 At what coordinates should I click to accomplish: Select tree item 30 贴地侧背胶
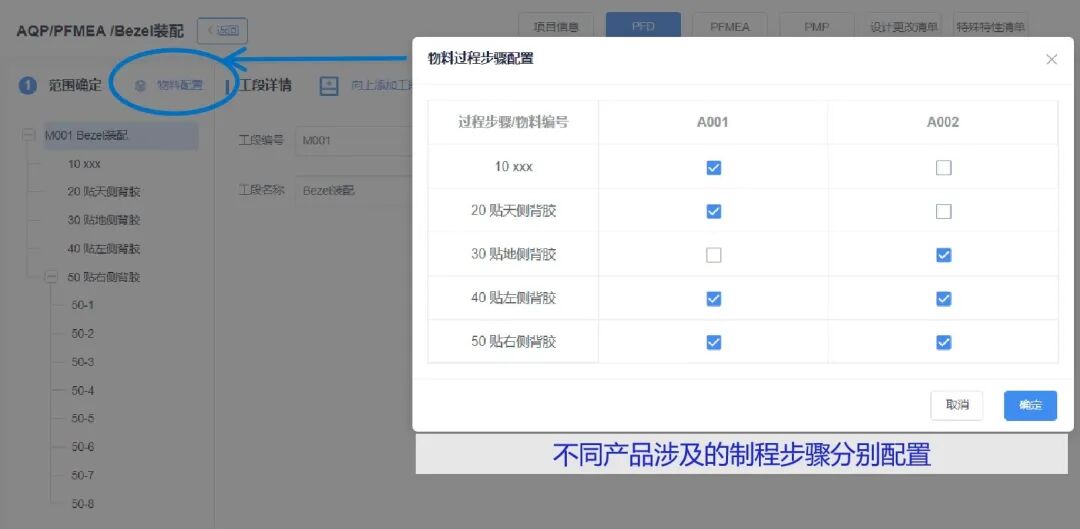pos(104,220)
